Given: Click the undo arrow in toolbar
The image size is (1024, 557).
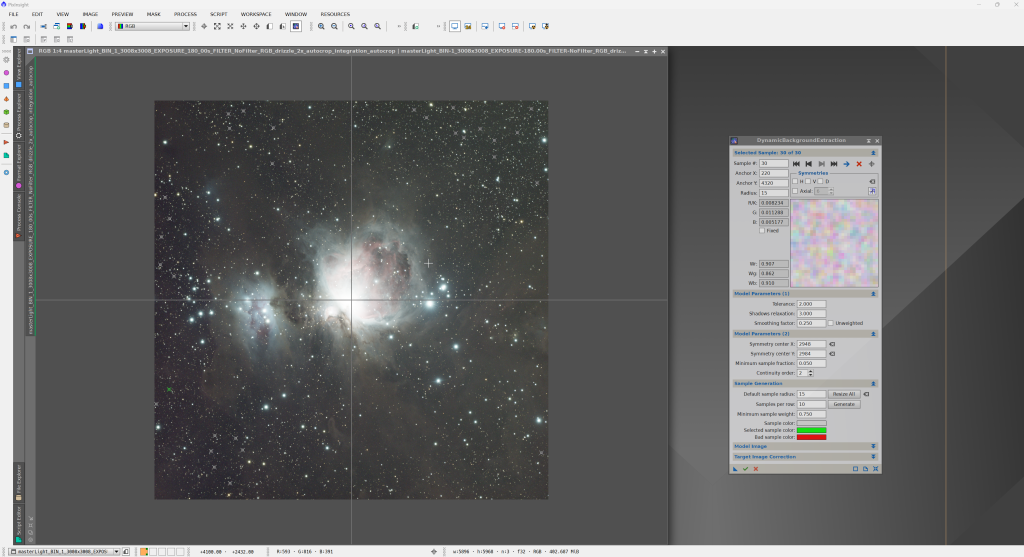Looking at the screenshot, I should coord(15,26).
